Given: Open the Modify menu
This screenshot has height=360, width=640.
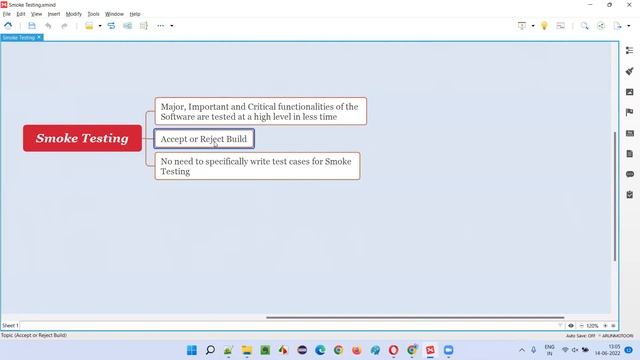Looking at the screenshot, I should 74,14.
